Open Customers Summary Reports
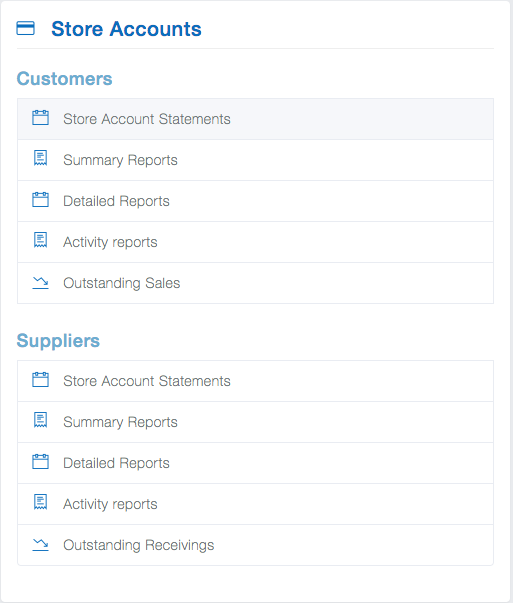 255,160
